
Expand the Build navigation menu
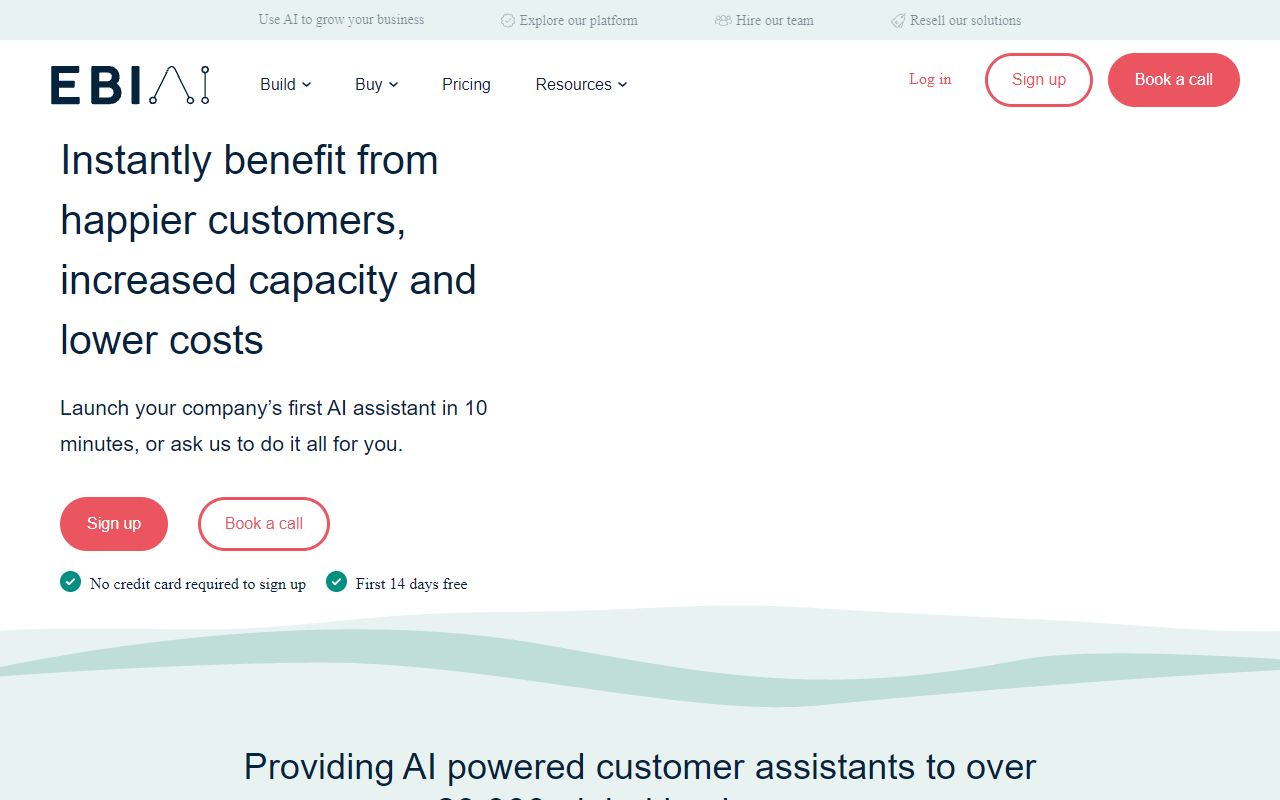[x=284, y=85]
